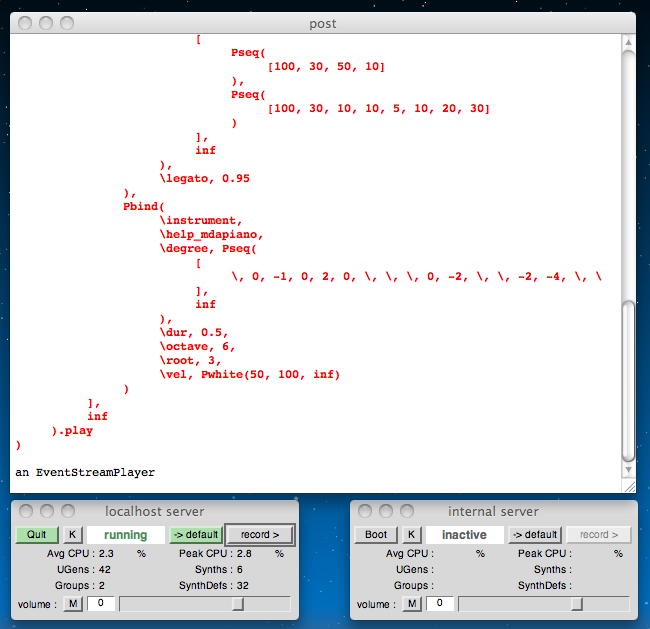
Task: Click the '\dur, 0.5,' line
Action: click(x=194, y=333)
